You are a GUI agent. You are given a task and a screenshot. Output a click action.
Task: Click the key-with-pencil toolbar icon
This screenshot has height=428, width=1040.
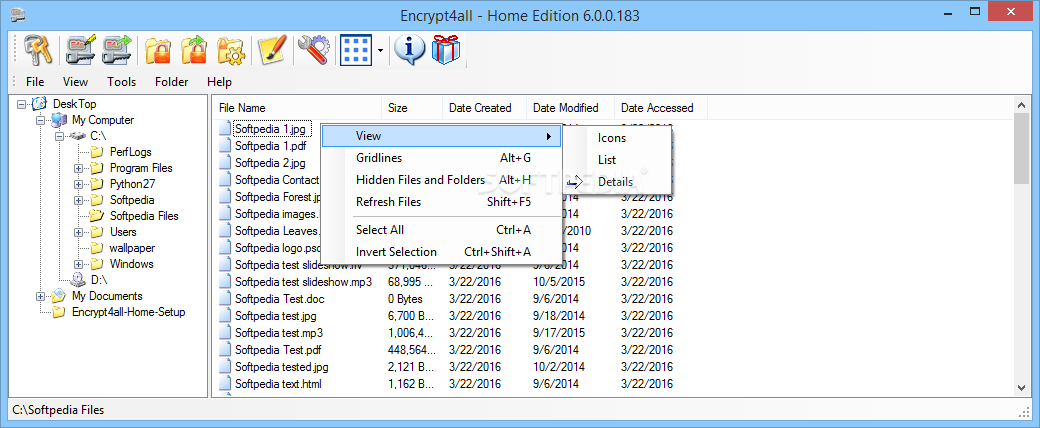pos(80,50)
